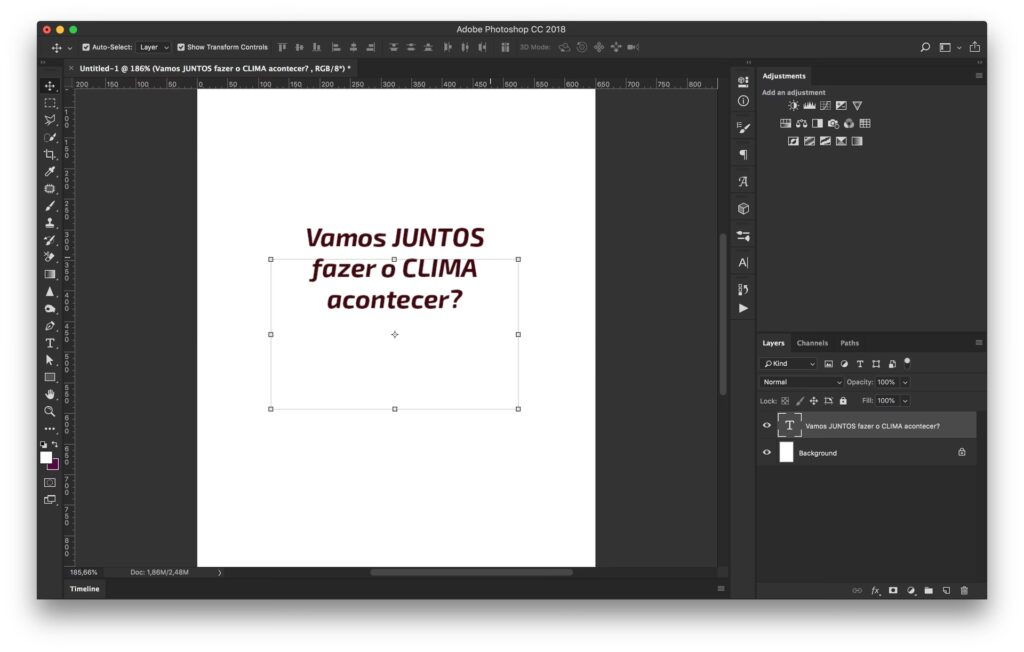
Task: Add a layer style with fx icon
Action: point(875,590)
